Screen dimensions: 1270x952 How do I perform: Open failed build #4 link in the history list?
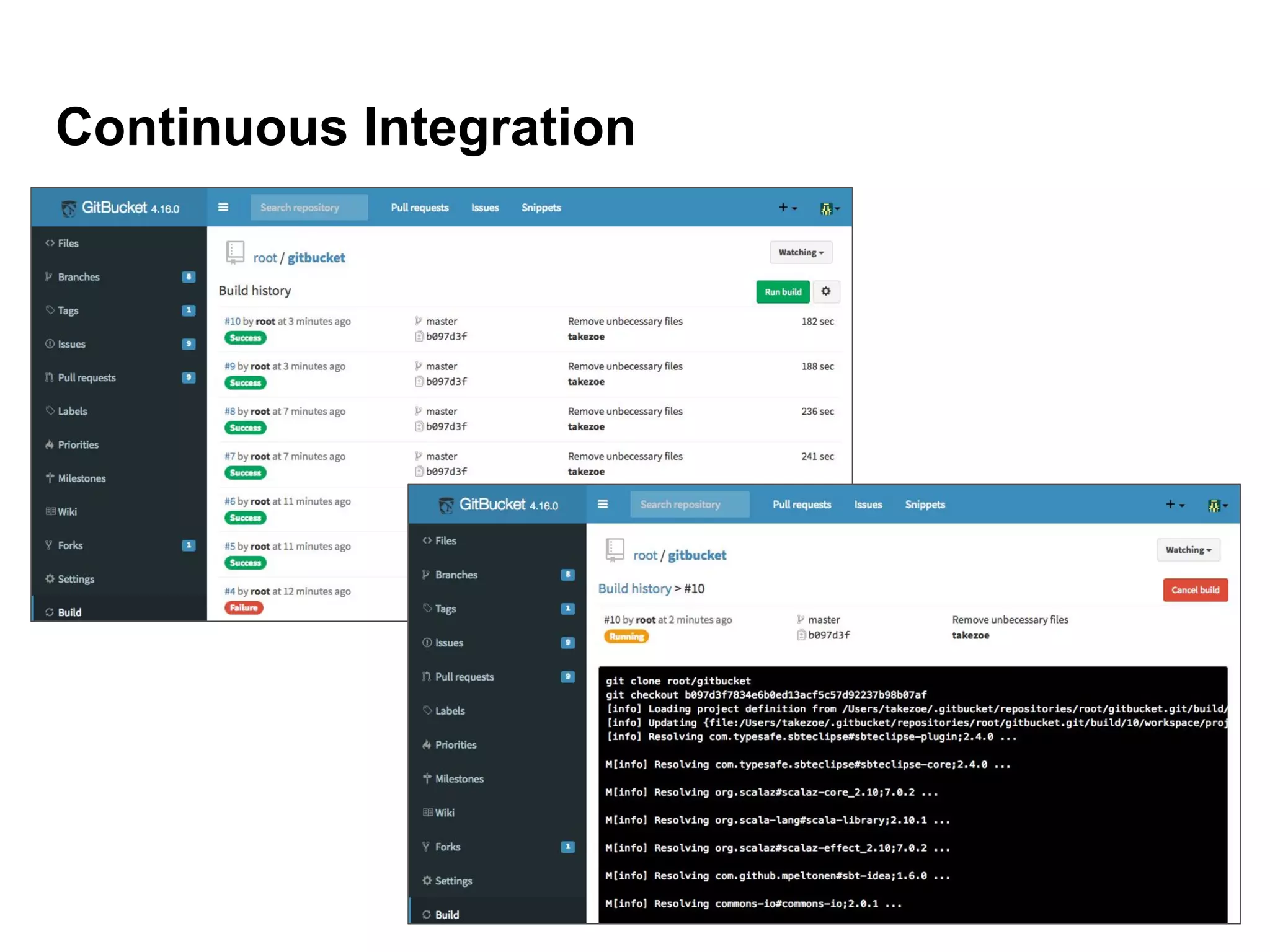pos(229,591)
